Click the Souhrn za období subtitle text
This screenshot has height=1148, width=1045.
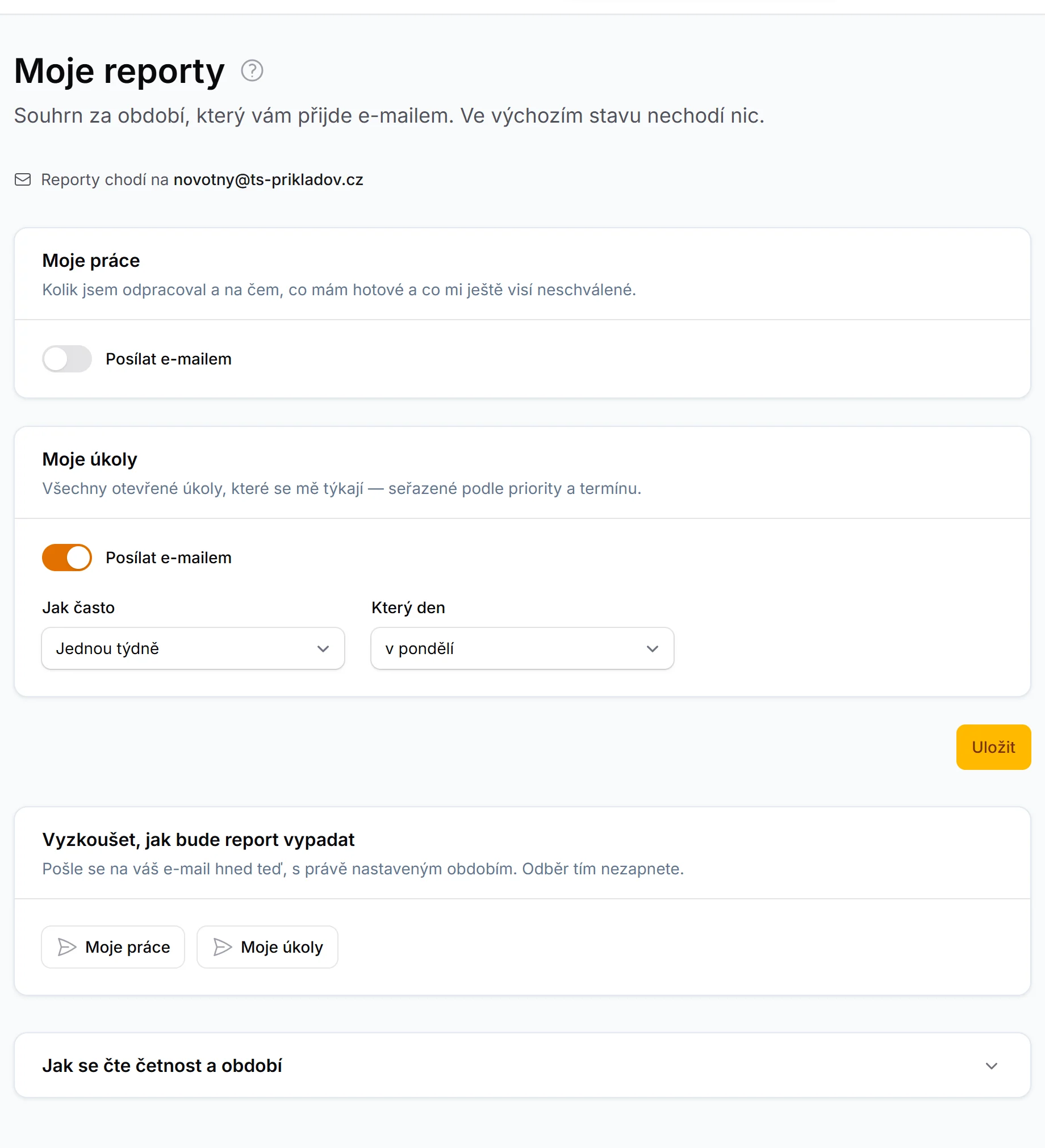pyautogui.click(x=389, y=116)
